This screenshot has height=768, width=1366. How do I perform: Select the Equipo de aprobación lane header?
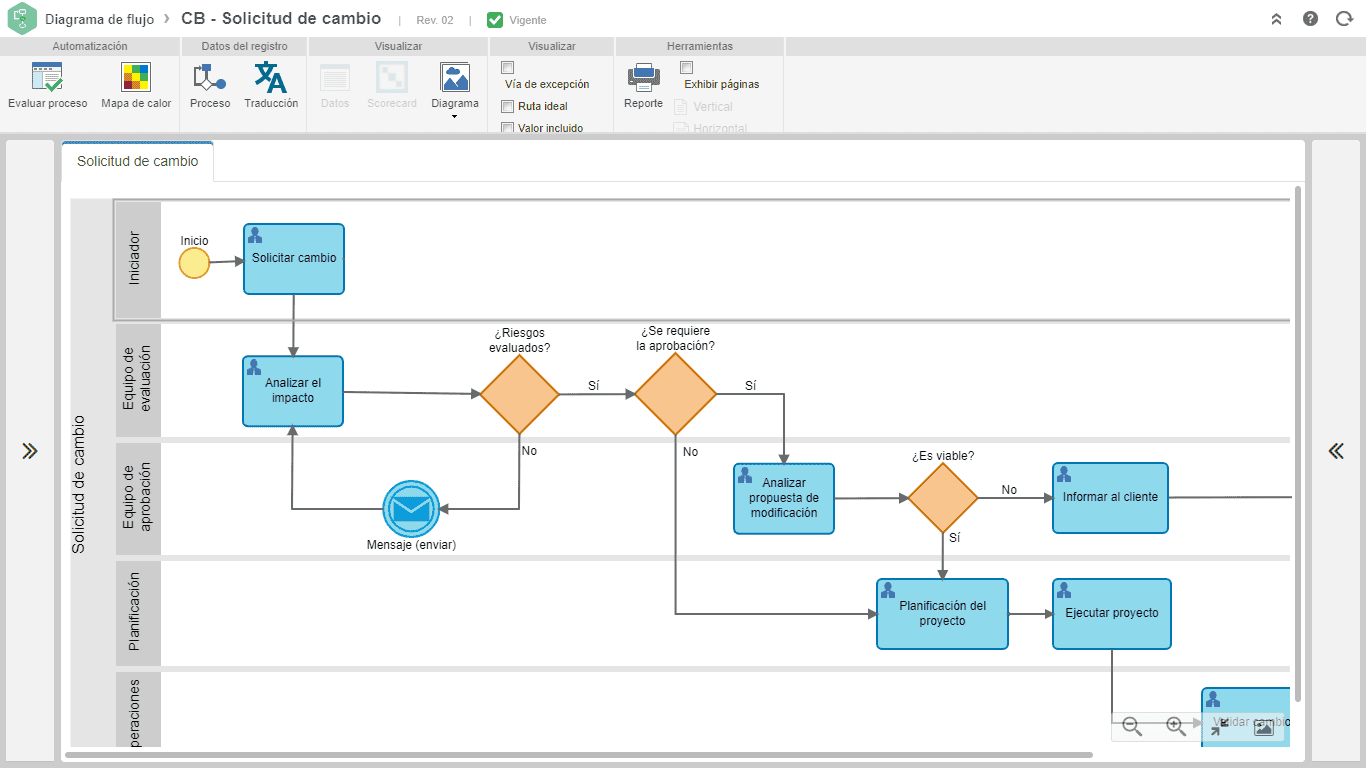tap(137, 497)
